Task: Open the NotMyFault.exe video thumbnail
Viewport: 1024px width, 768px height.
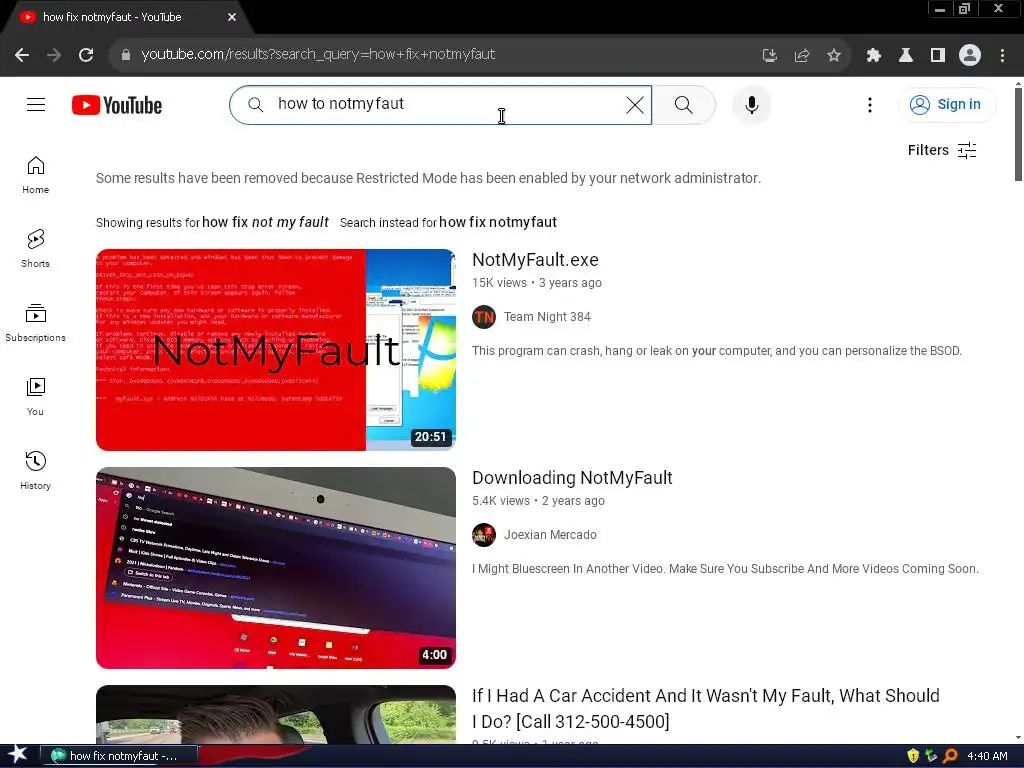Action: click(x=276, y=350)
